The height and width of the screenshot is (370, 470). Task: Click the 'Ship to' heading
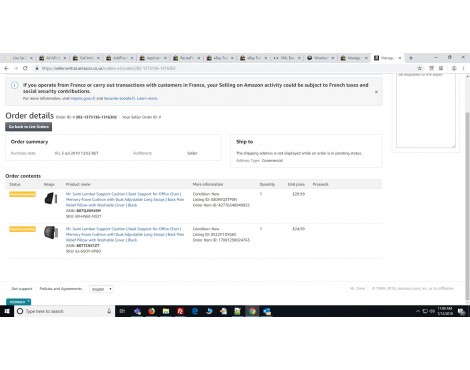(245, 142)
